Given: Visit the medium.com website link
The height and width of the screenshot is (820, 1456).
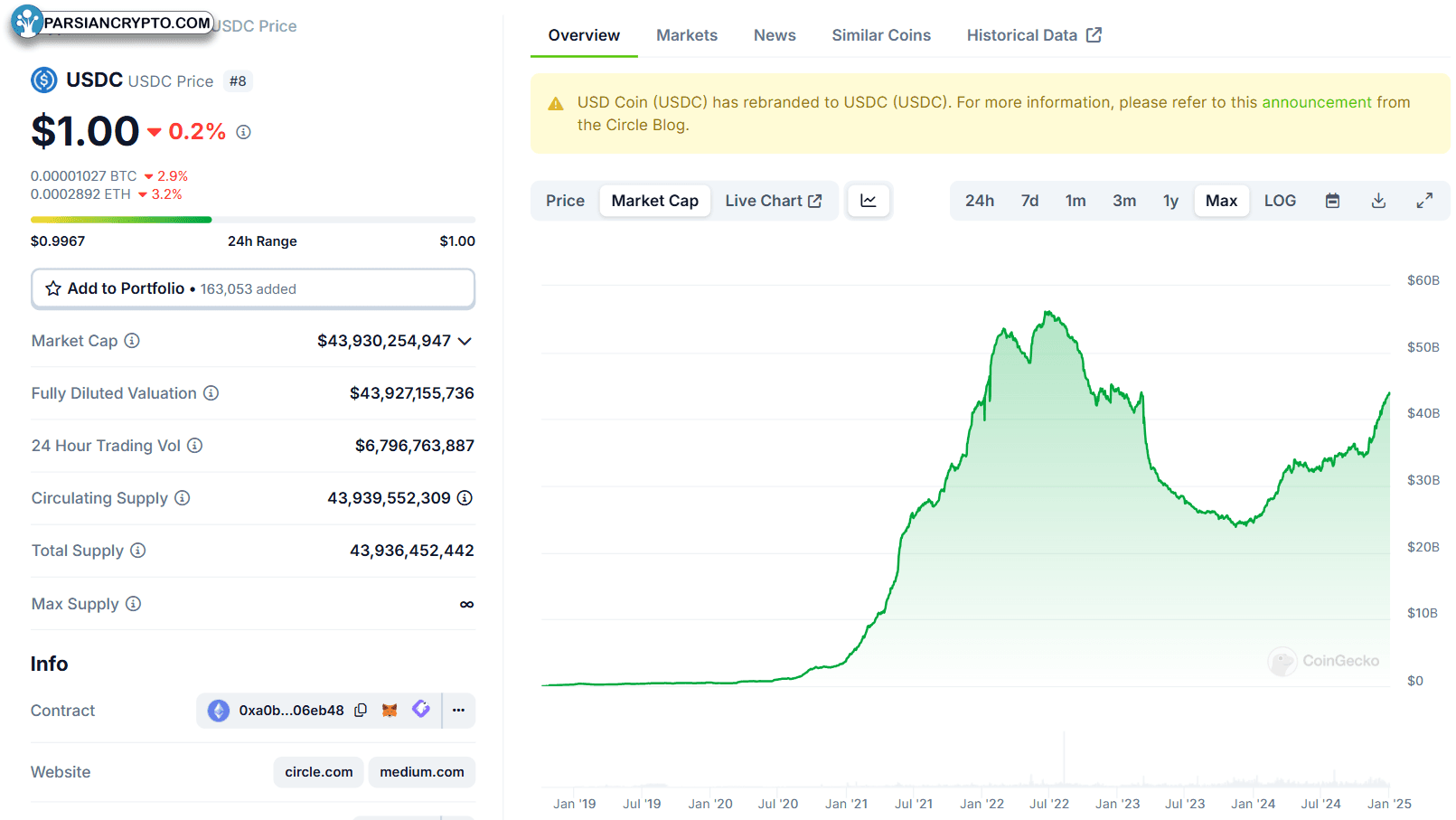Looking at the screenshot, I should tap(422, 772).
